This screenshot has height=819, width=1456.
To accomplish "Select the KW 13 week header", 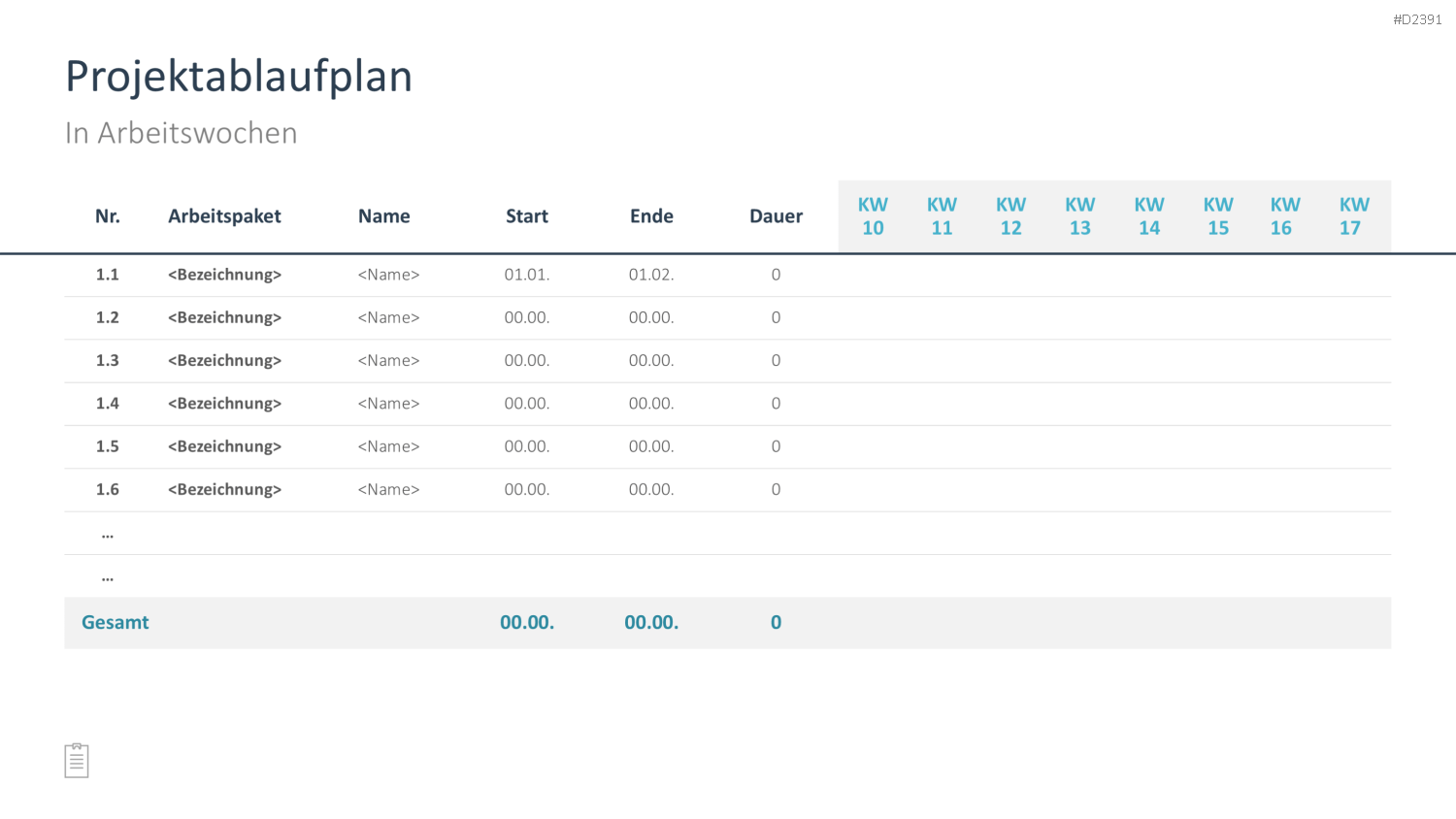I will 1080,216.
